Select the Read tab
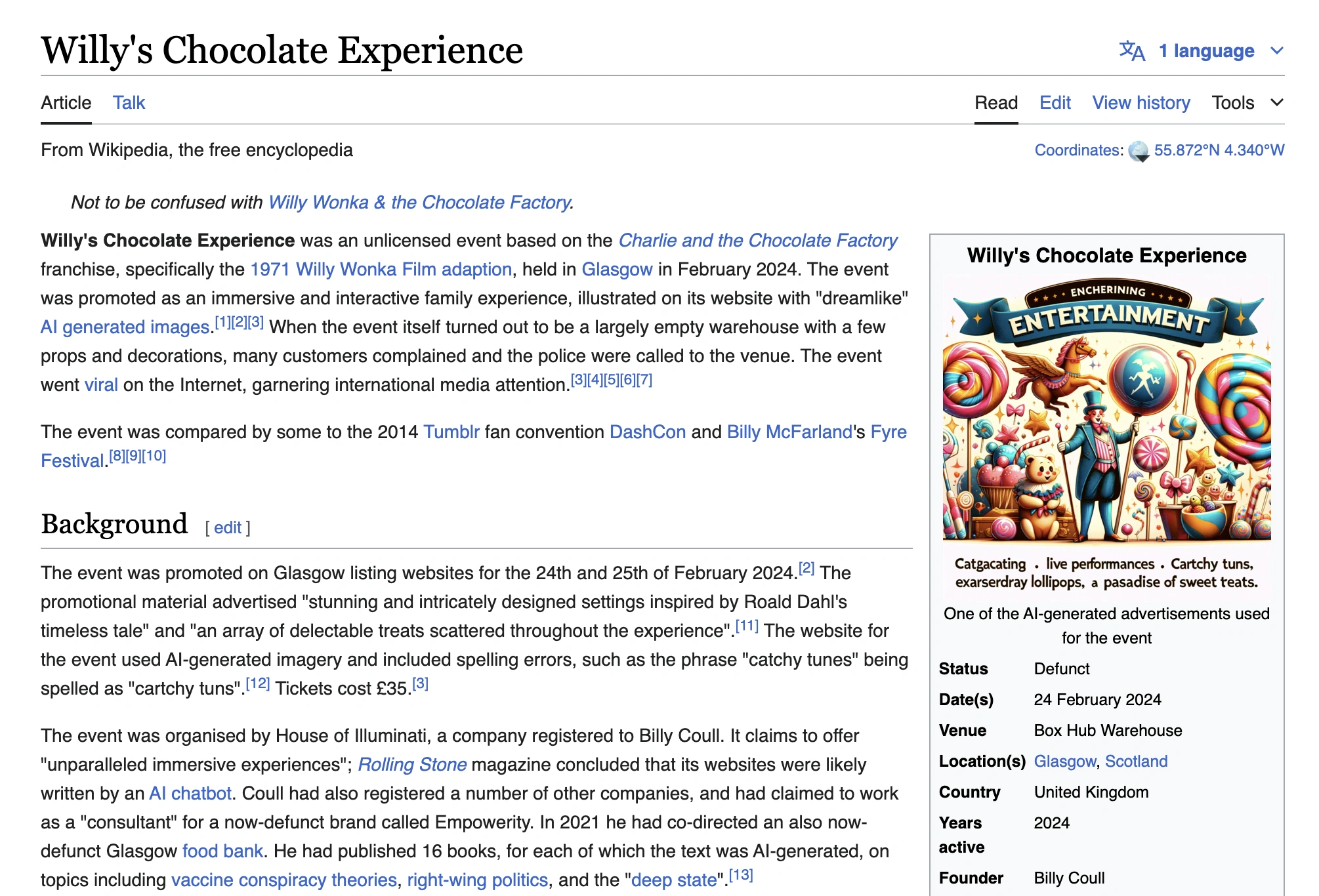1319x896 pixels. click(x=995, y=102)
